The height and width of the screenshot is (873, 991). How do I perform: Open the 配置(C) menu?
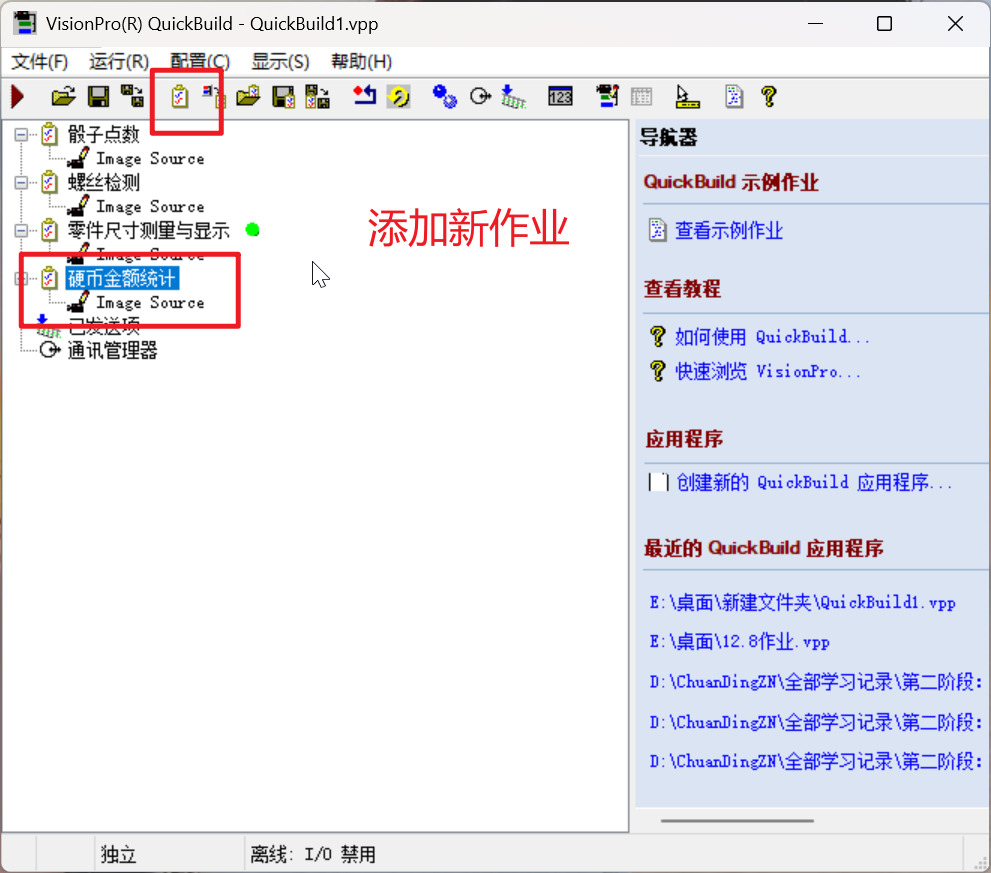[200, 61]
